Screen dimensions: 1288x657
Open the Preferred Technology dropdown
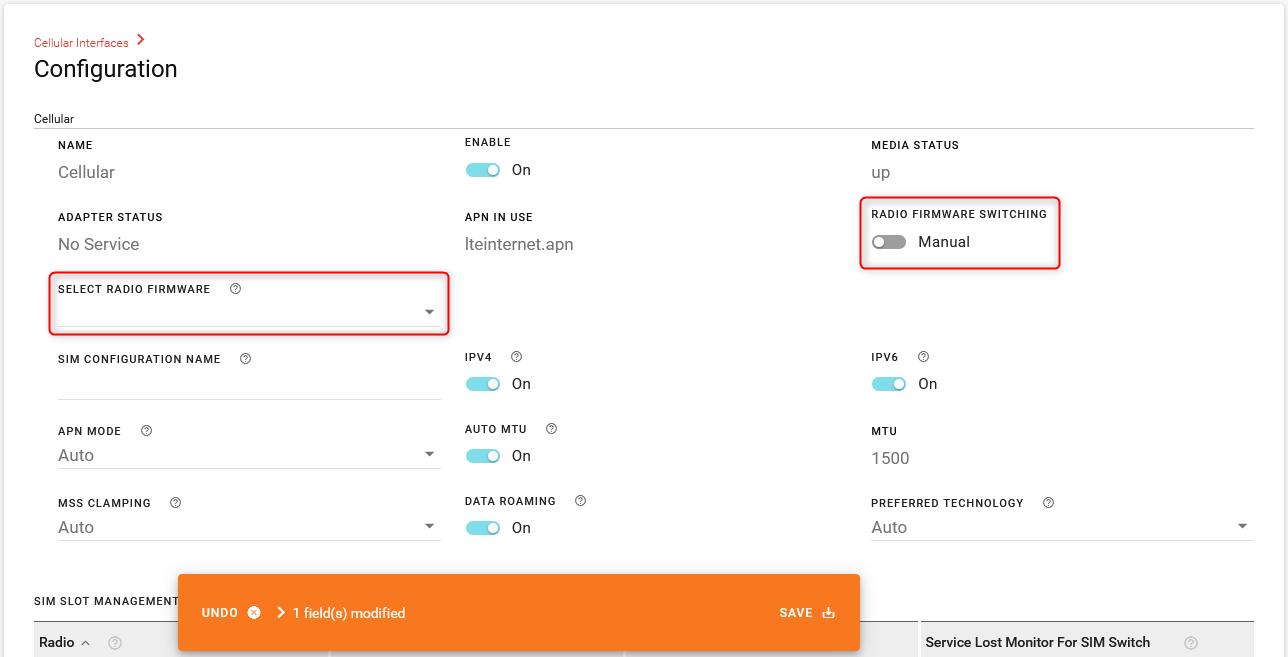[1061, 527]
